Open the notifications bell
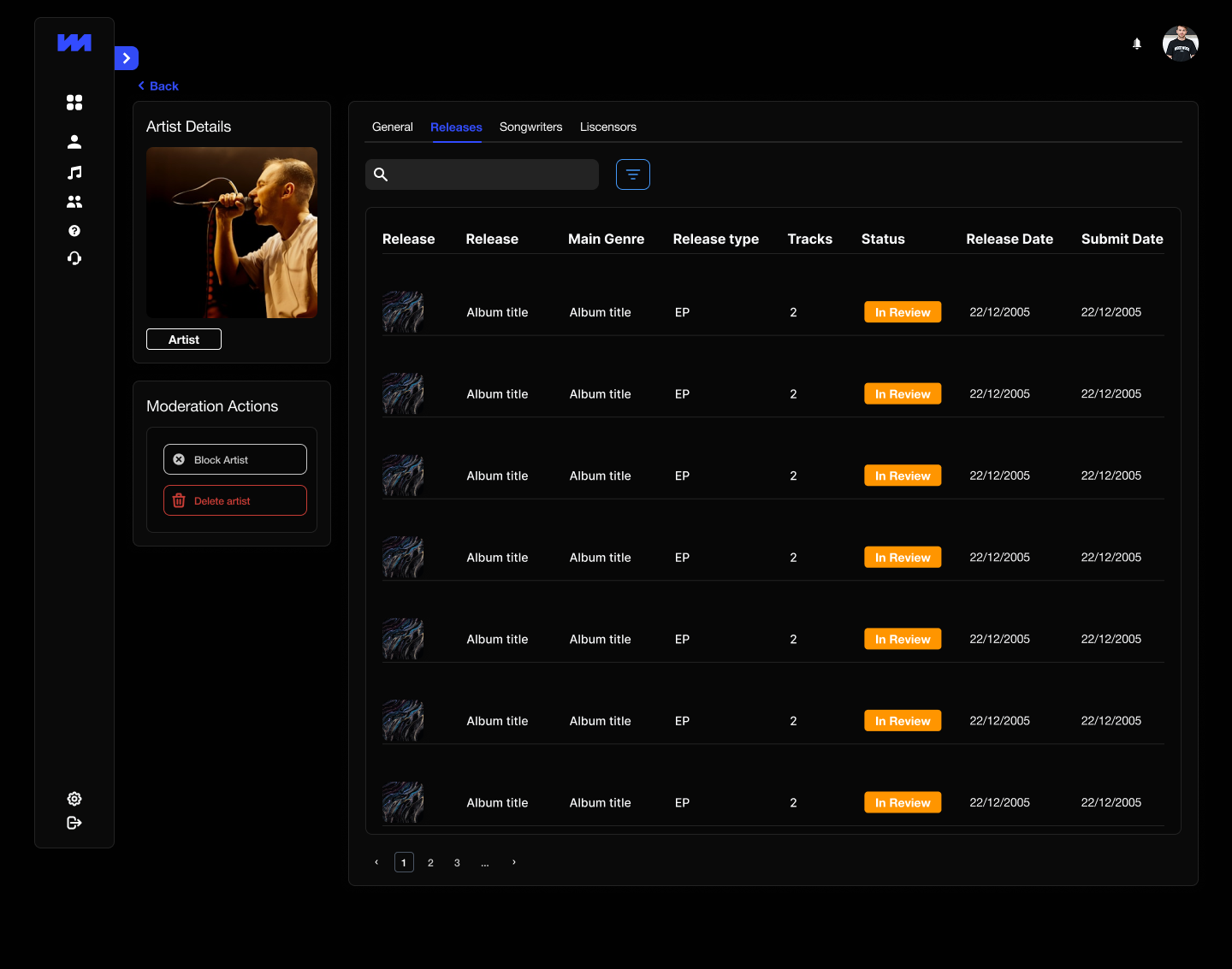The width and height of the screenshot is (1232, 969). (x=1137, y=44)
